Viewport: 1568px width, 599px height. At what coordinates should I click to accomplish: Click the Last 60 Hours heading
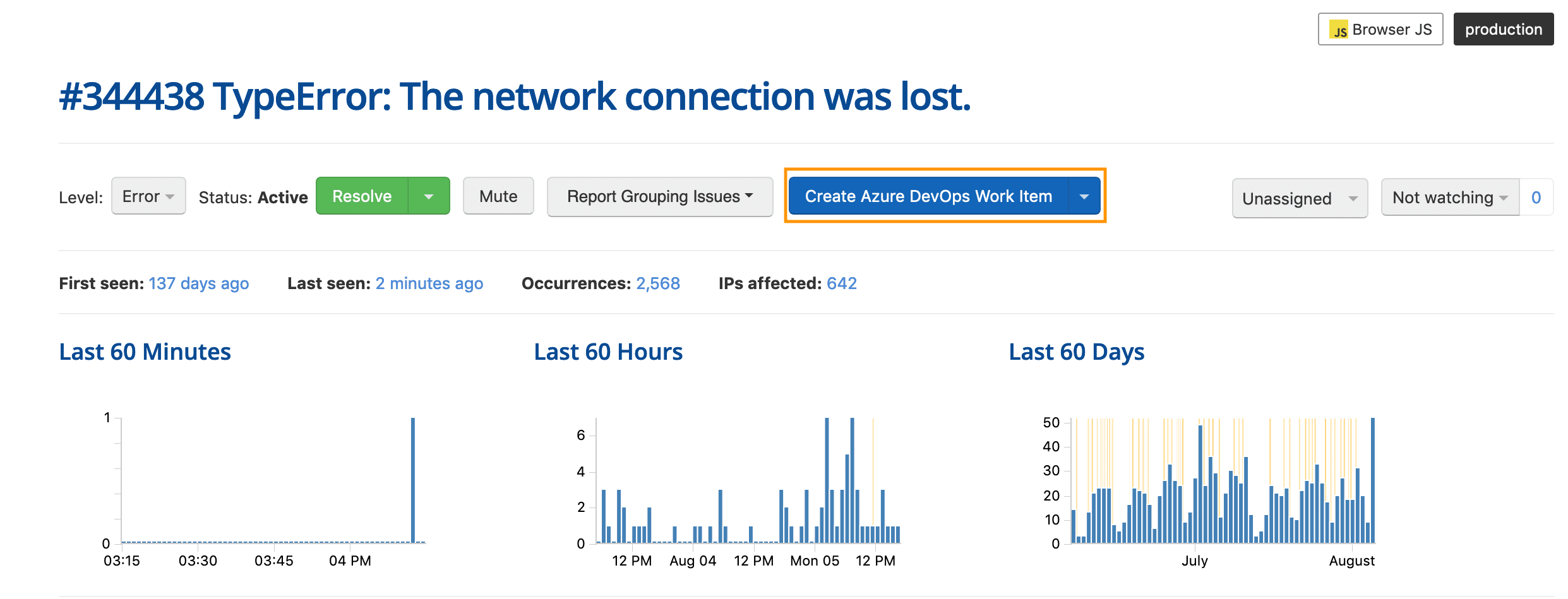pyautogui.click(x=608, y=352)
